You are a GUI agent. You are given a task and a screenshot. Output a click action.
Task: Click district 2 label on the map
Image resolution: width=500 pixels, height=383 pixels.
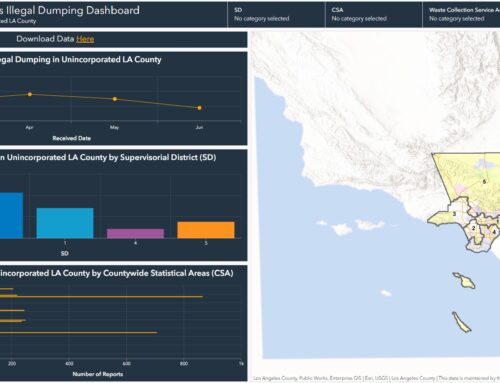(473, 228)
